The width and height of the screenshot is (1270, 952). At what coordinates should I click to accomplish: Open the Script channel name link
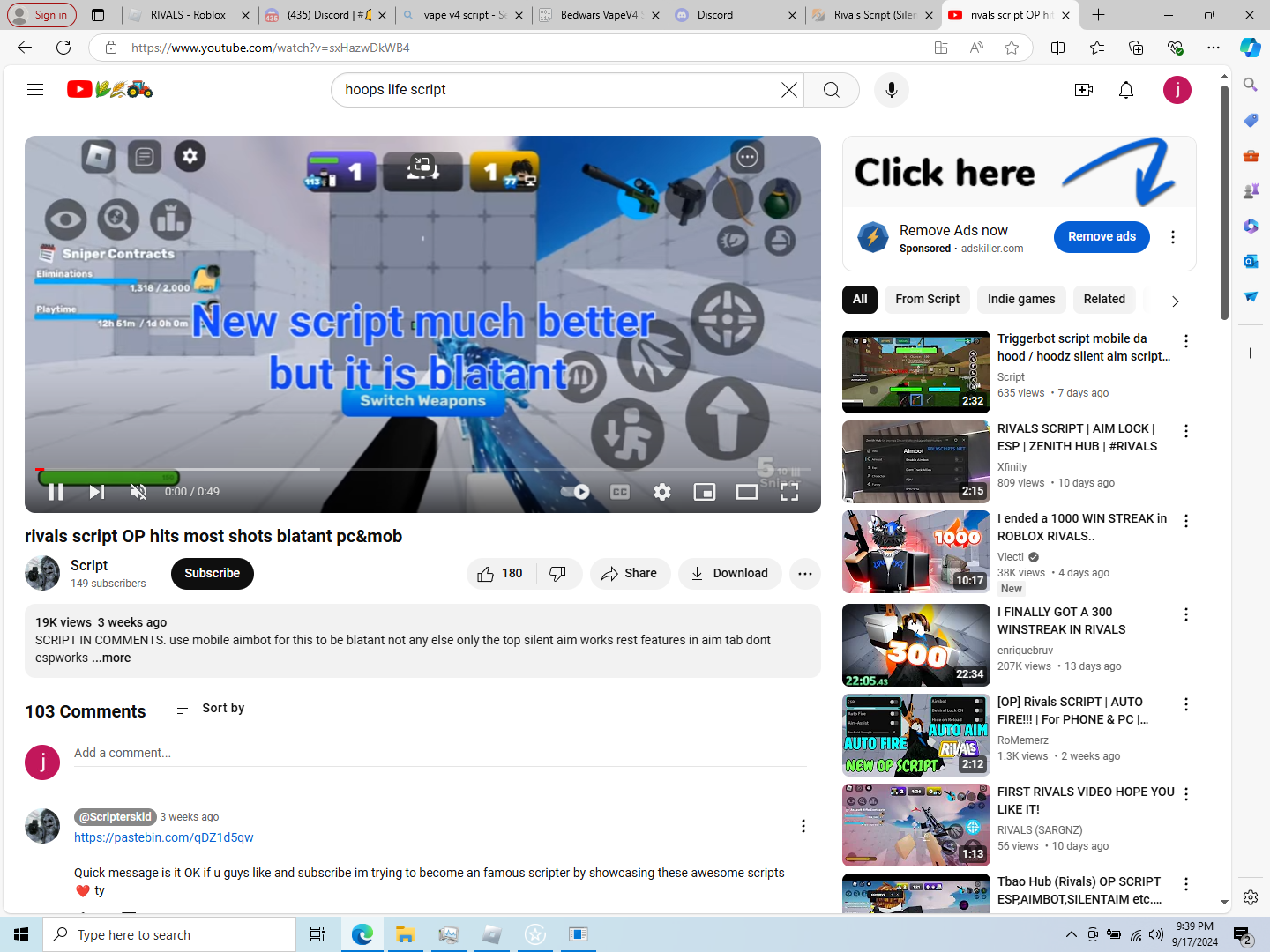click(x=89, y=565)
